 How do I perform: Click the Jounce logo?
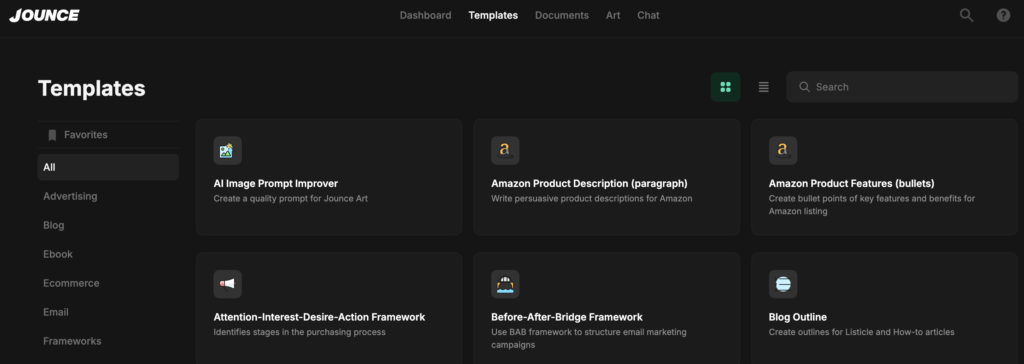[44, 15]
